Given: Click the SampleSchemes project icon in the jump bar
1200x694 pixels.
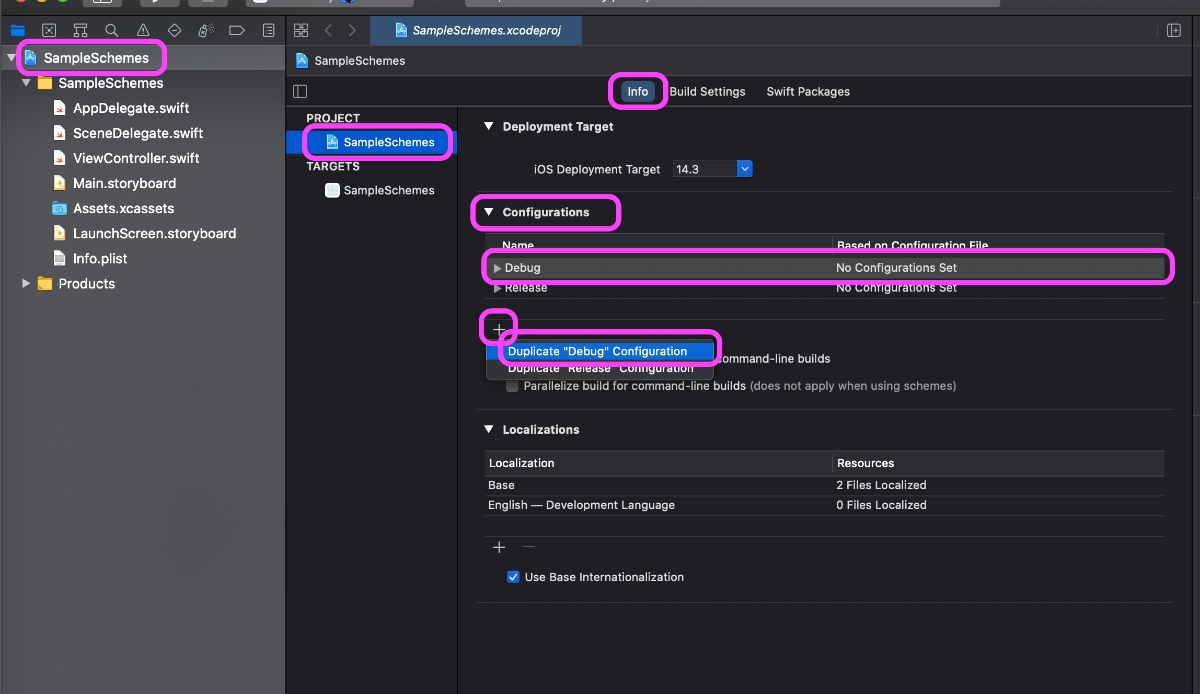Looking at the screenshot, I should point(302,61).
